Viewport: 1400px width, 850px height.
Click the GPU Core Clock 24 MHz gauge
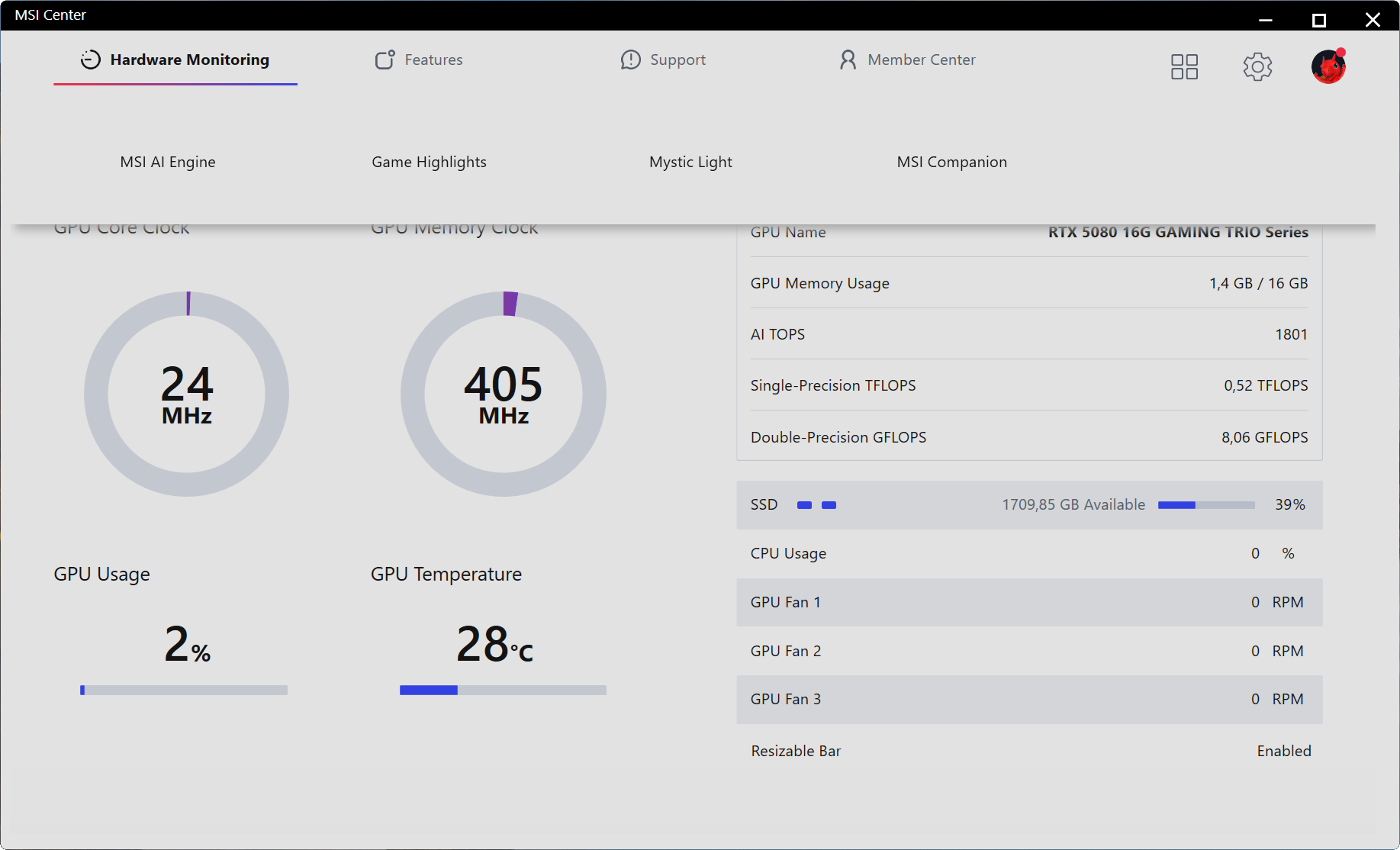tap(187, 394)
